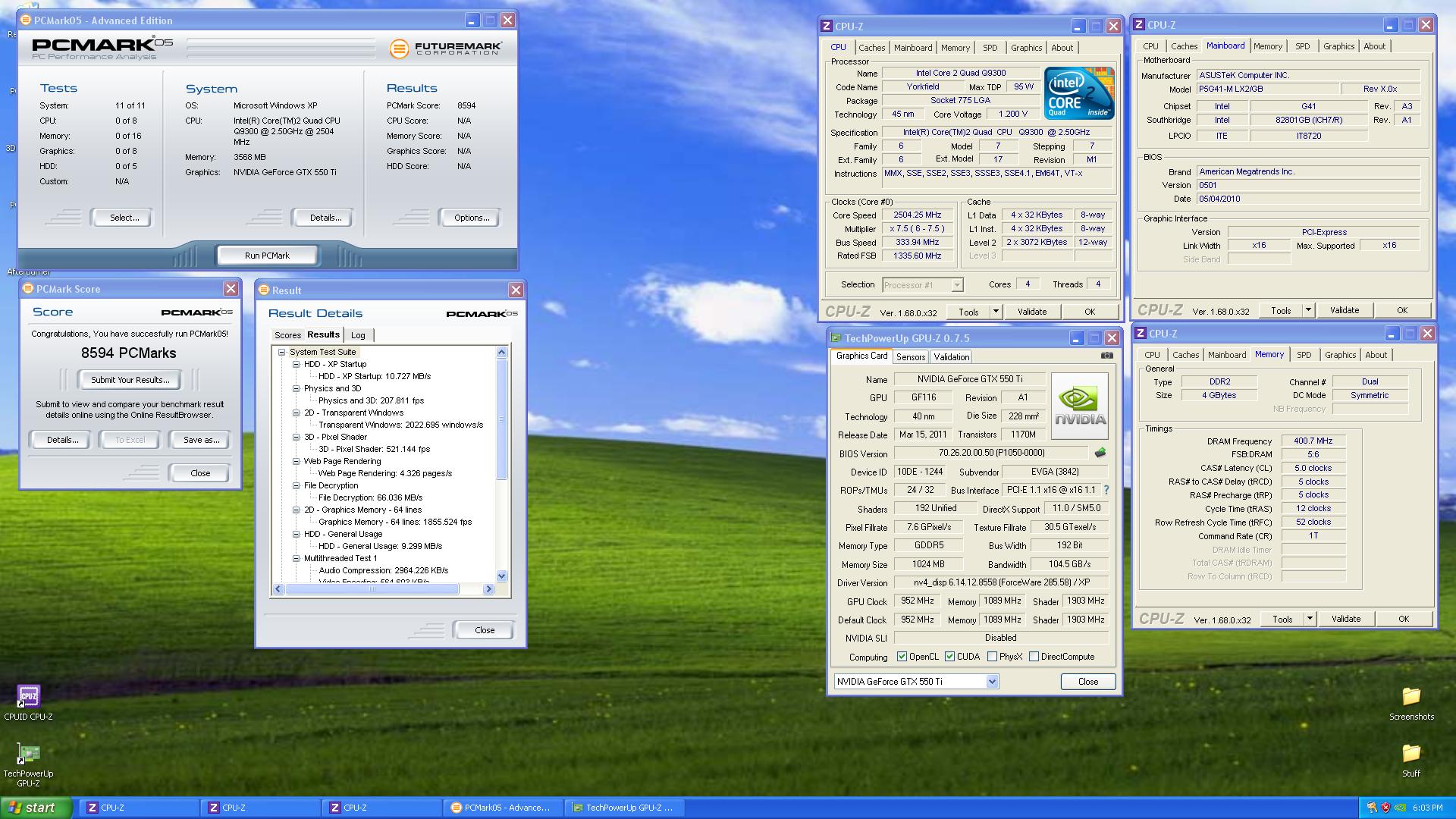
Task: Open Tools dropdown arrow in CPU-Z Mainboard window
Action: (x=1308, y=310)
